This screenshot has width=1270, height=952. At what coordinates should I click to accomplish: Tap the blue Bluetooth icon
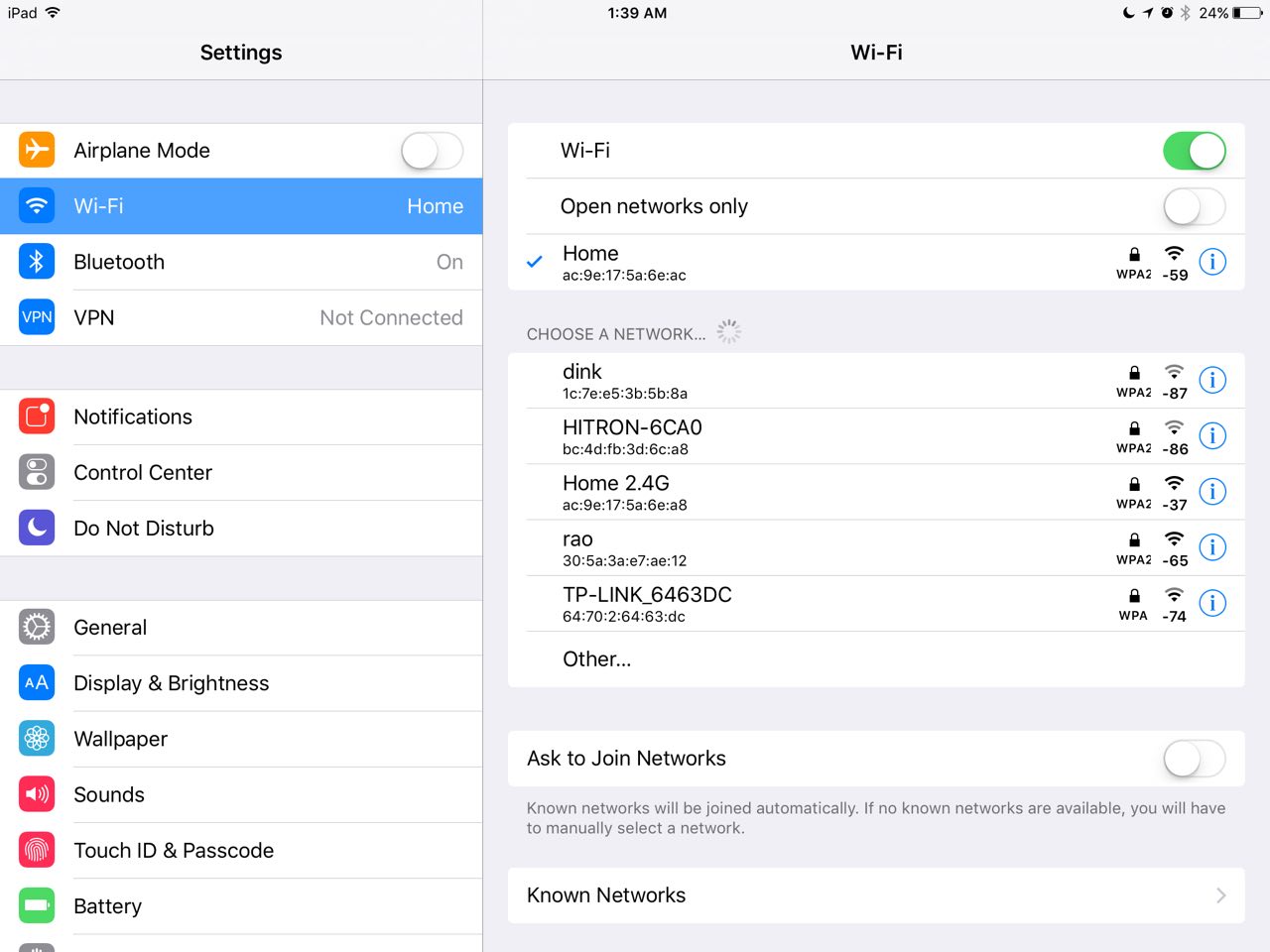point(37,261)
